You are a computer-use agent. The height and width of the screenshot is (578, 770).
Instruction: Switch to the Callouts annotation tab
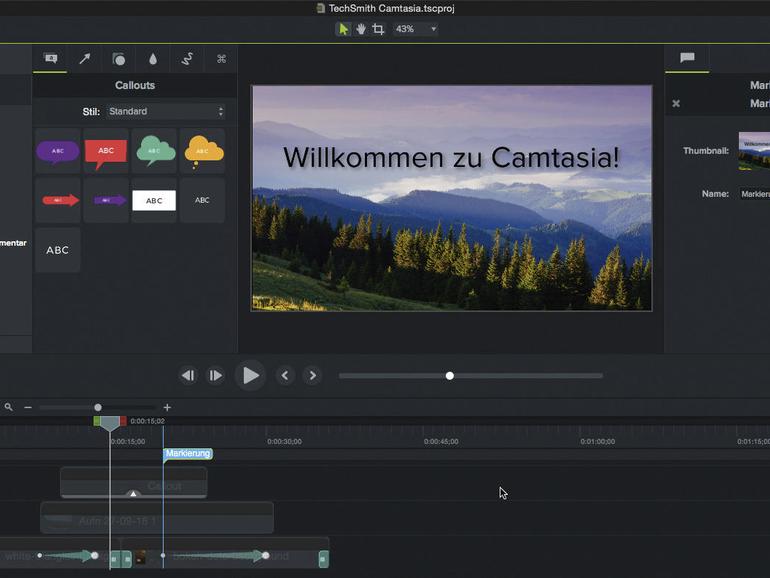point(51,59)
